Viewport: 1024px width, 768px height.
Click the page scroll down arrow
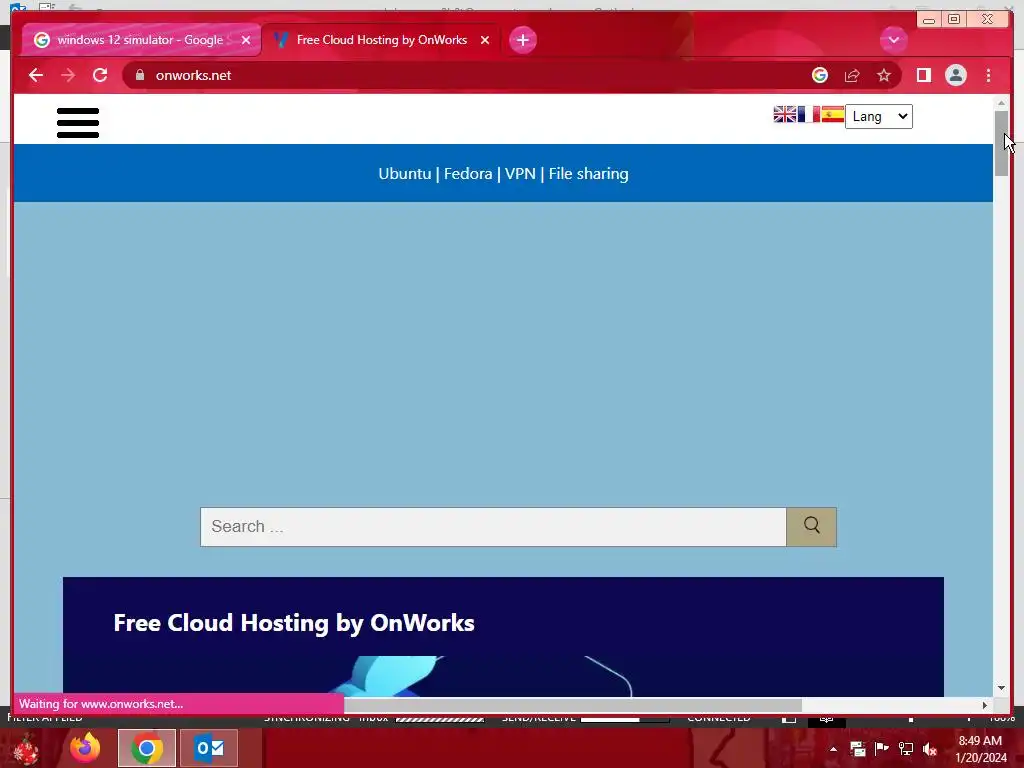[x=1001, y=688]
